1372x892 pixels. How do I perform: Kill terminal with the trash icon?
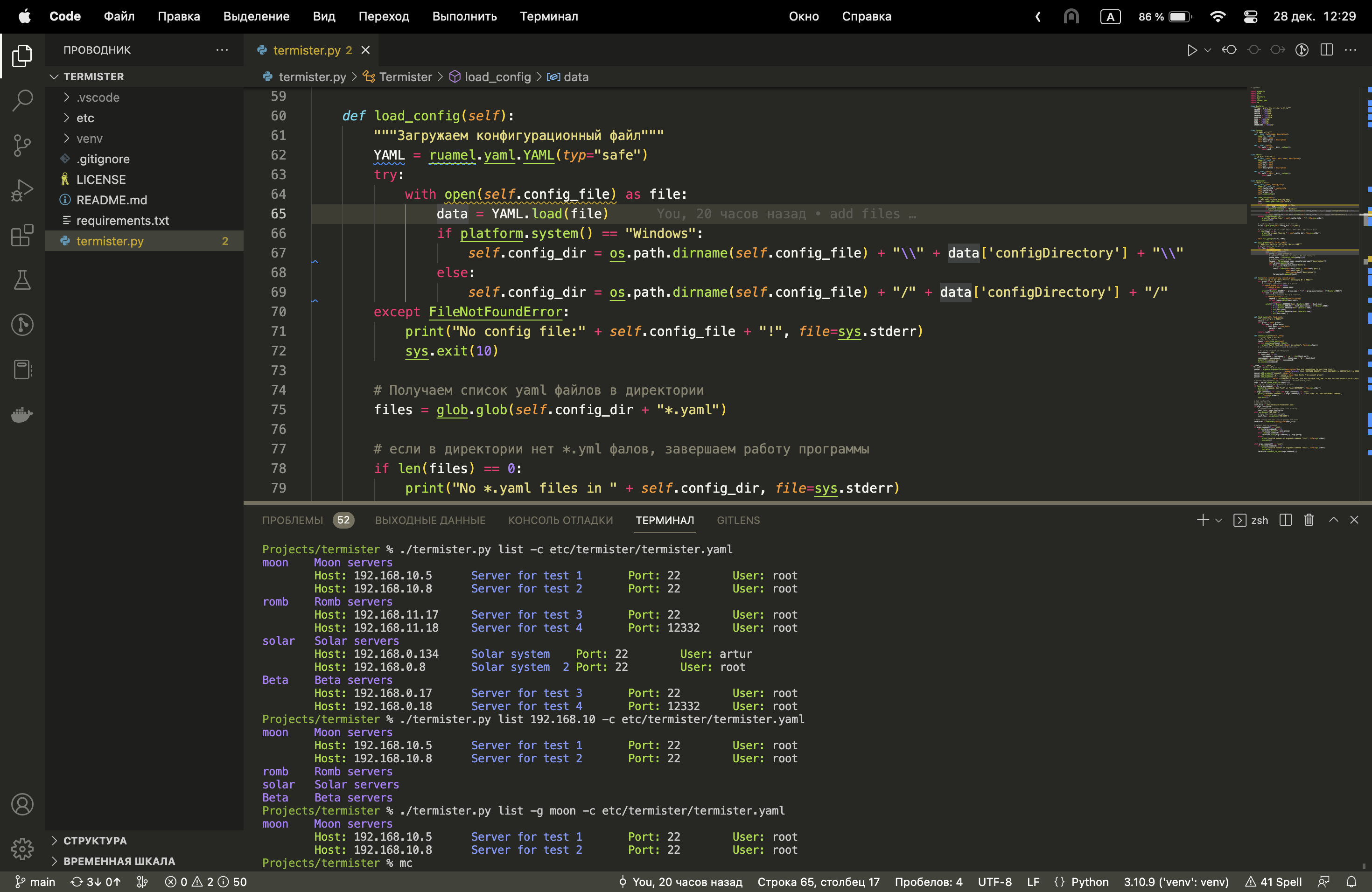(x=1309, y=520)
